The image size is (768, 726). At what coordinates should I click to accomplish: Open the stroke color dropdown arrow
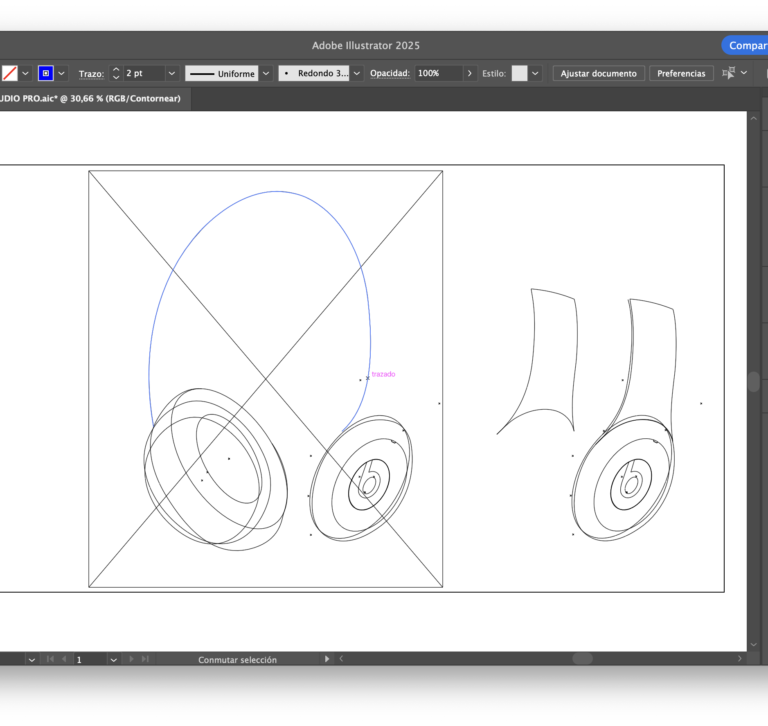pyautogui.click(x=62, y=73)
